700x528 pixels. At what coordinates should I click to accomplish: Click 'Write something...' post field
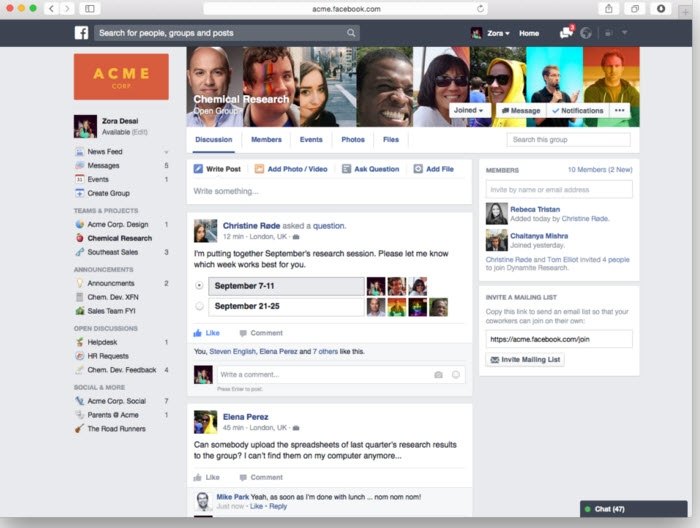(329, 191)
